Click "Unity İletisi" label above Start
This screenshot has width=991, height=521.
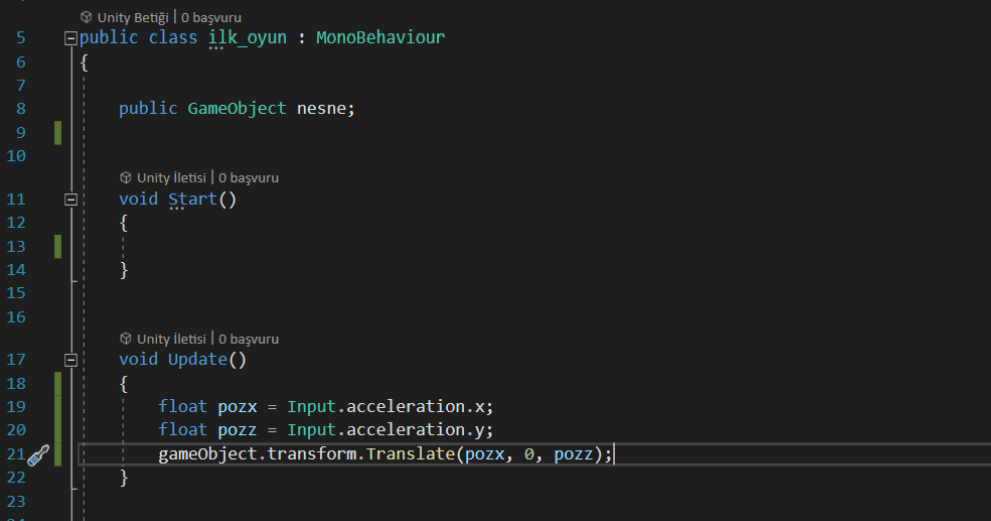pyautogui.click(x=172, y=177)
